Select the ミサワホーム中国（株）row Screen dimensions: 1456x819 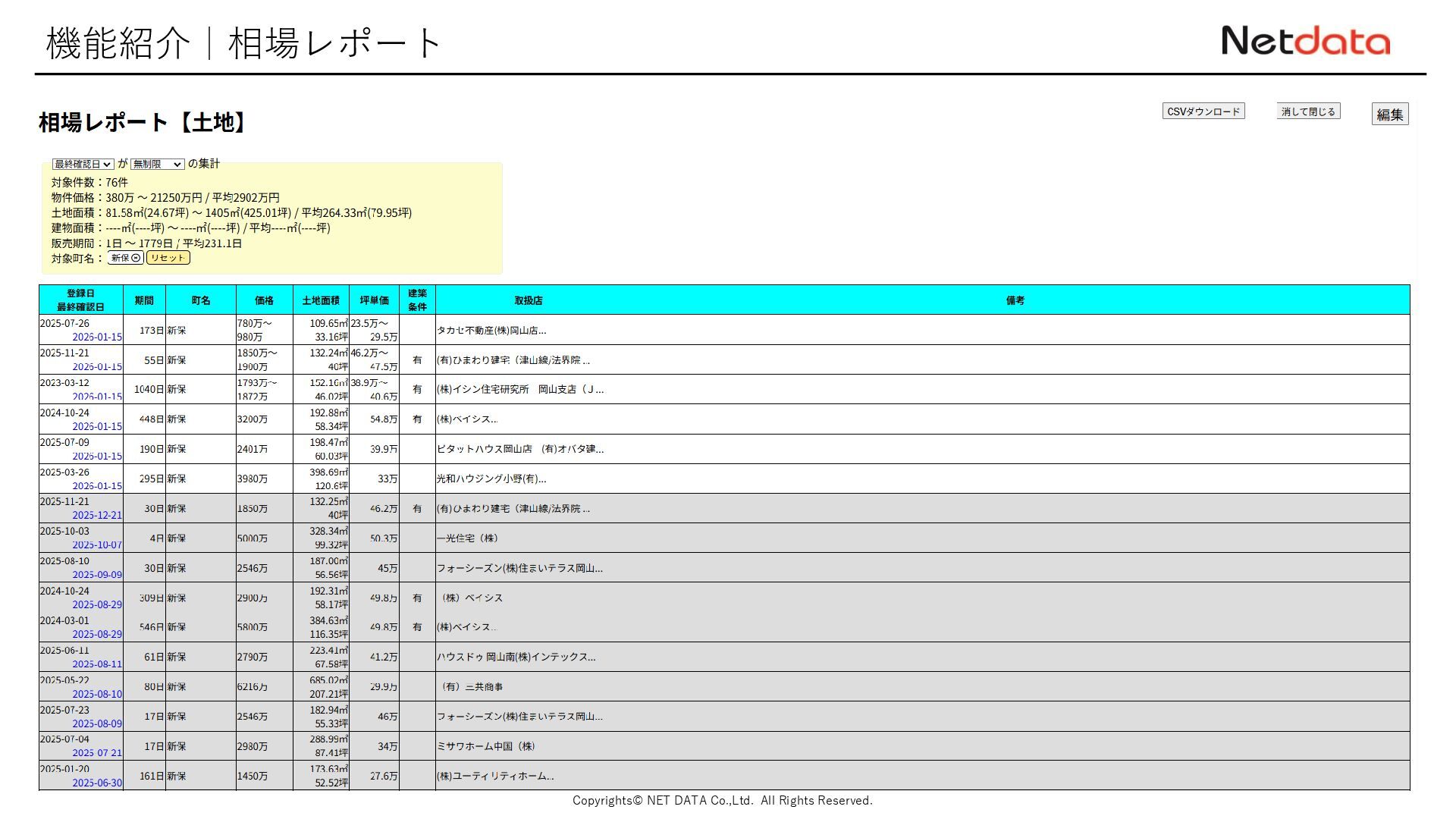485,746
